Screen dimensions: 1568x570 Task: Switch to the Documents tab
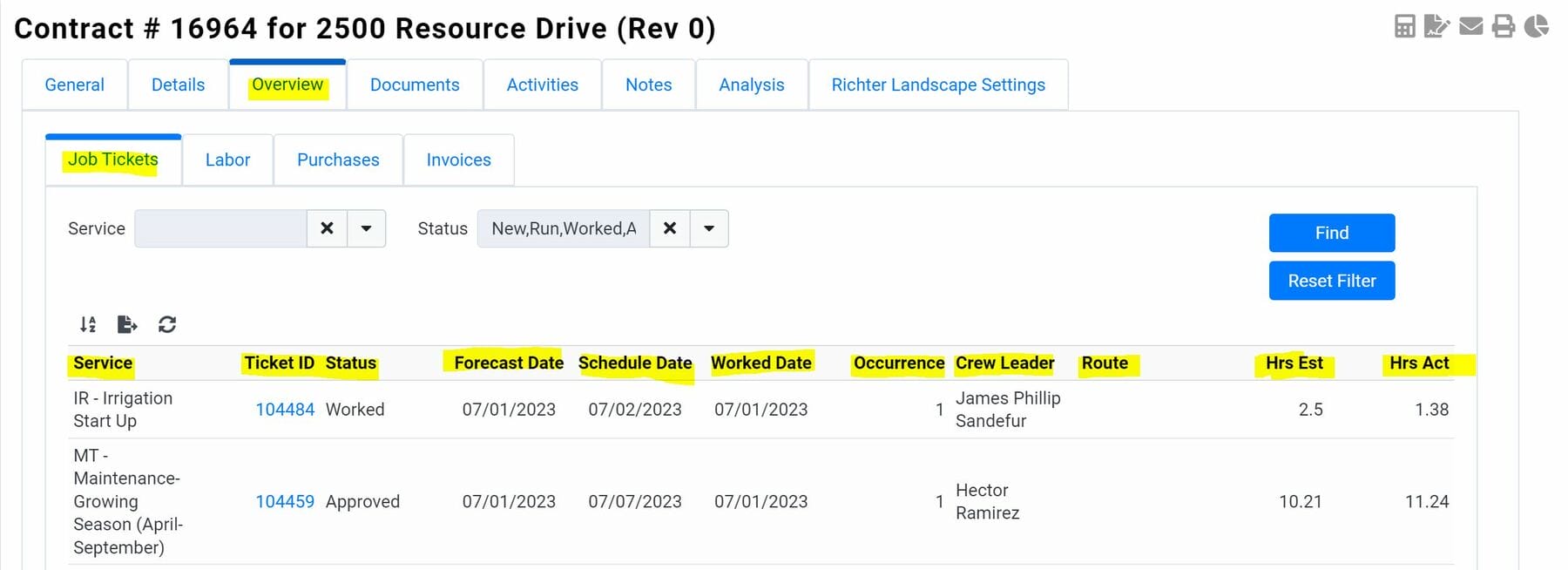coord(415,85)
